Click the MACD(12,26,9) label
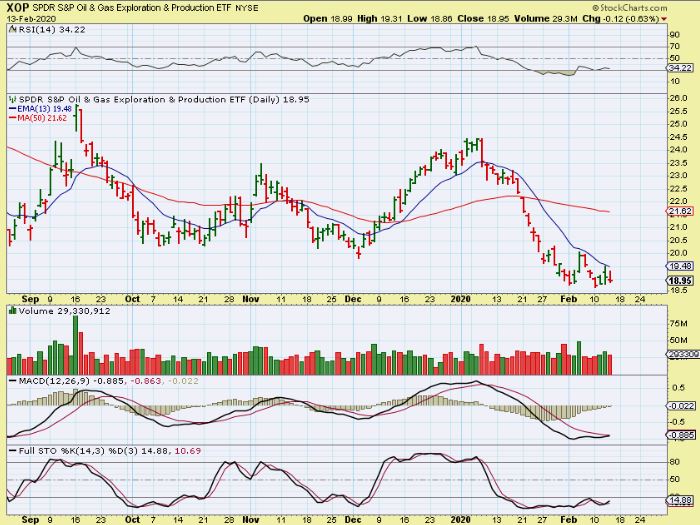The width and height of the screenshot is (700, 525). tap(54, 381)
